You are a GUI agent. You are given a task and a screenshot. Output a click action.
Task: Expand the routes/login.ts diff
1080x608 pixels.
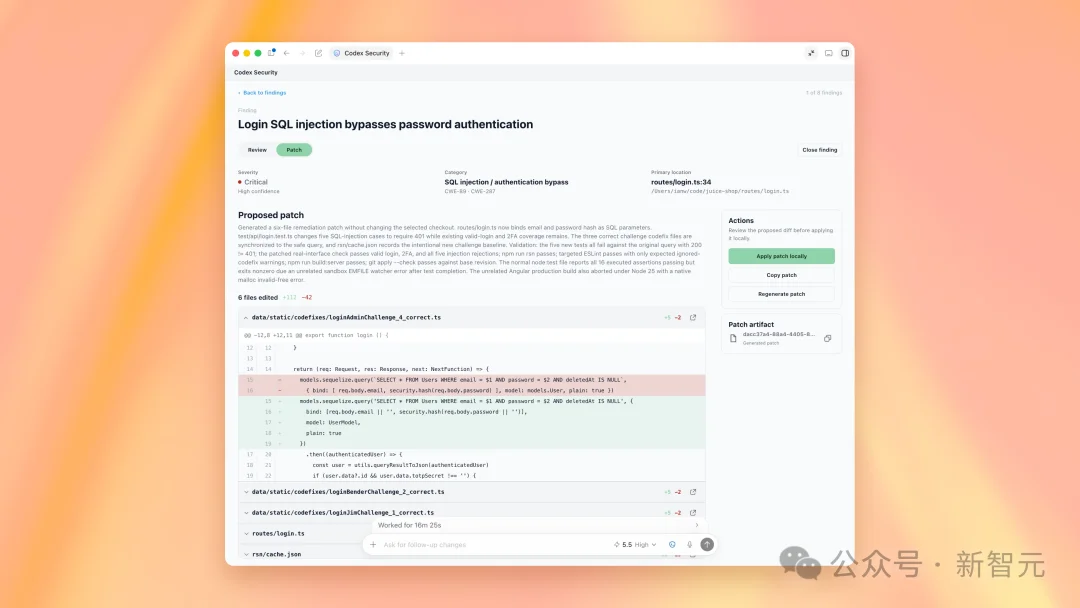(246, 533)
